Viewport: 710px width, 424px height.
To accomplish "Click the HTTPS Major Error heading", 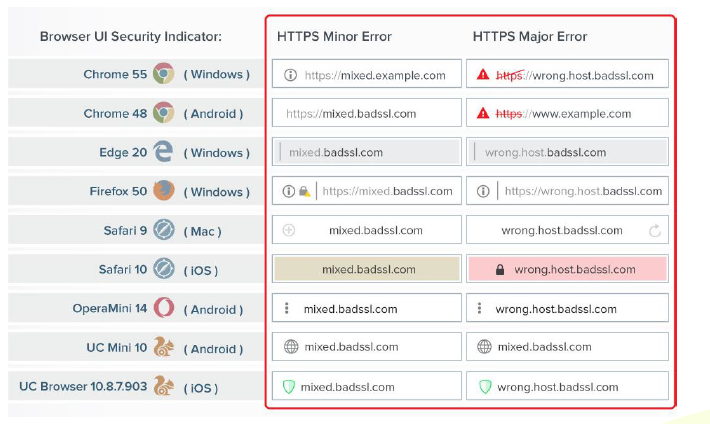I will (x=529, y=37).
